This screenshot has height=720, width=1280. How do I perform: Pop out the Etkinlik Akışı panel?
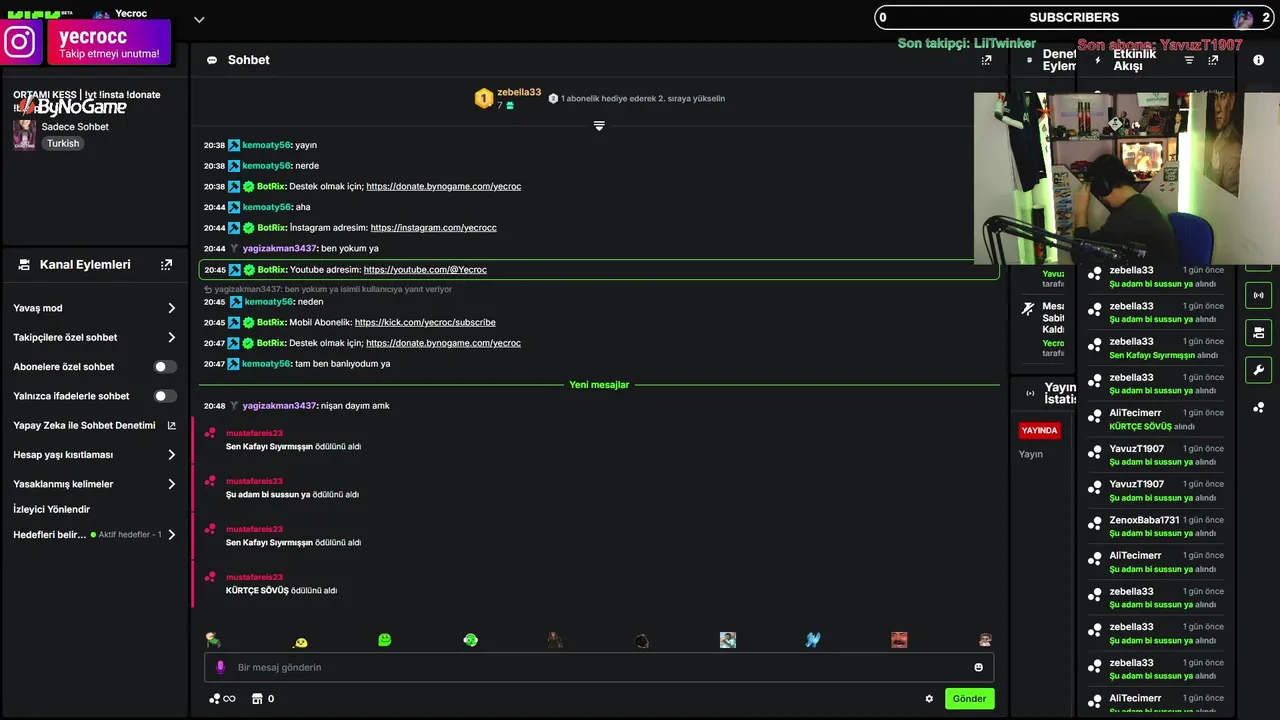coord(1213,60)
